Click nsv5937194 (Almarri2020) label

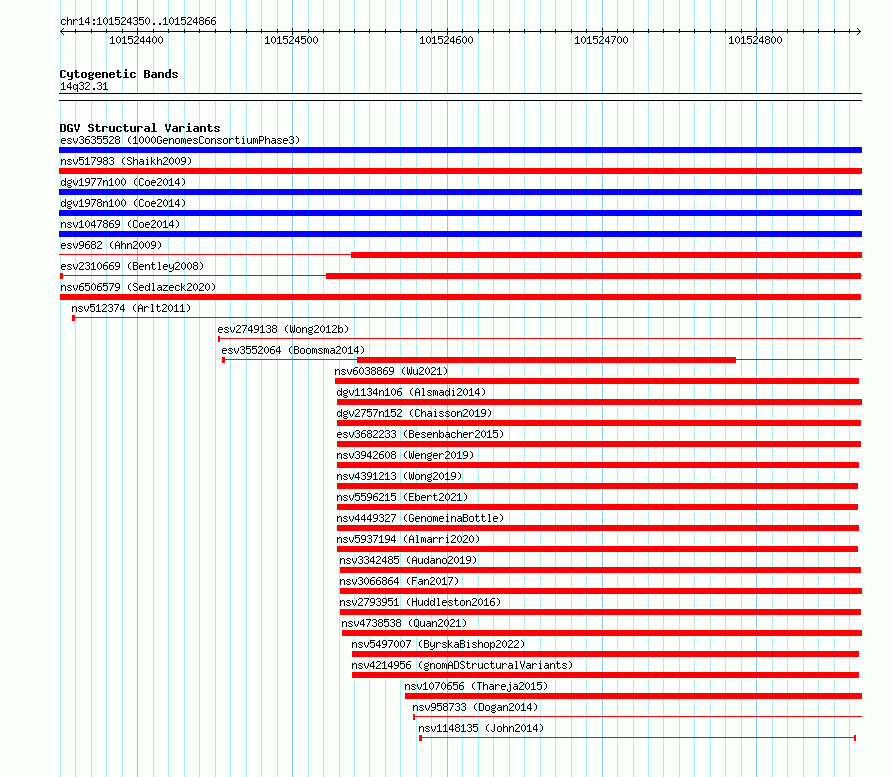coord(408,539)
